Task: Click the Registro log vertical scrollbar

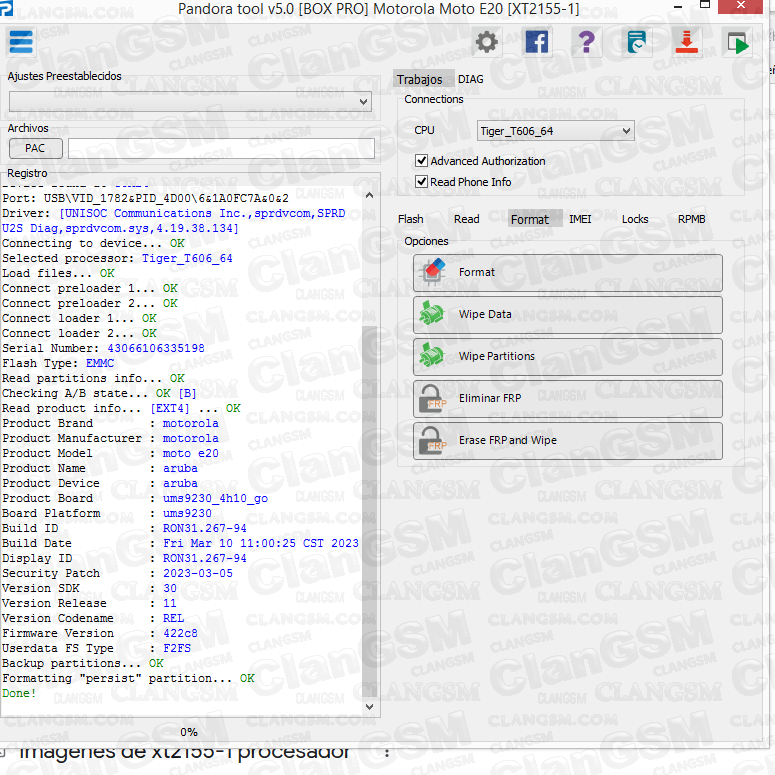Action: [x=370, y=450]
